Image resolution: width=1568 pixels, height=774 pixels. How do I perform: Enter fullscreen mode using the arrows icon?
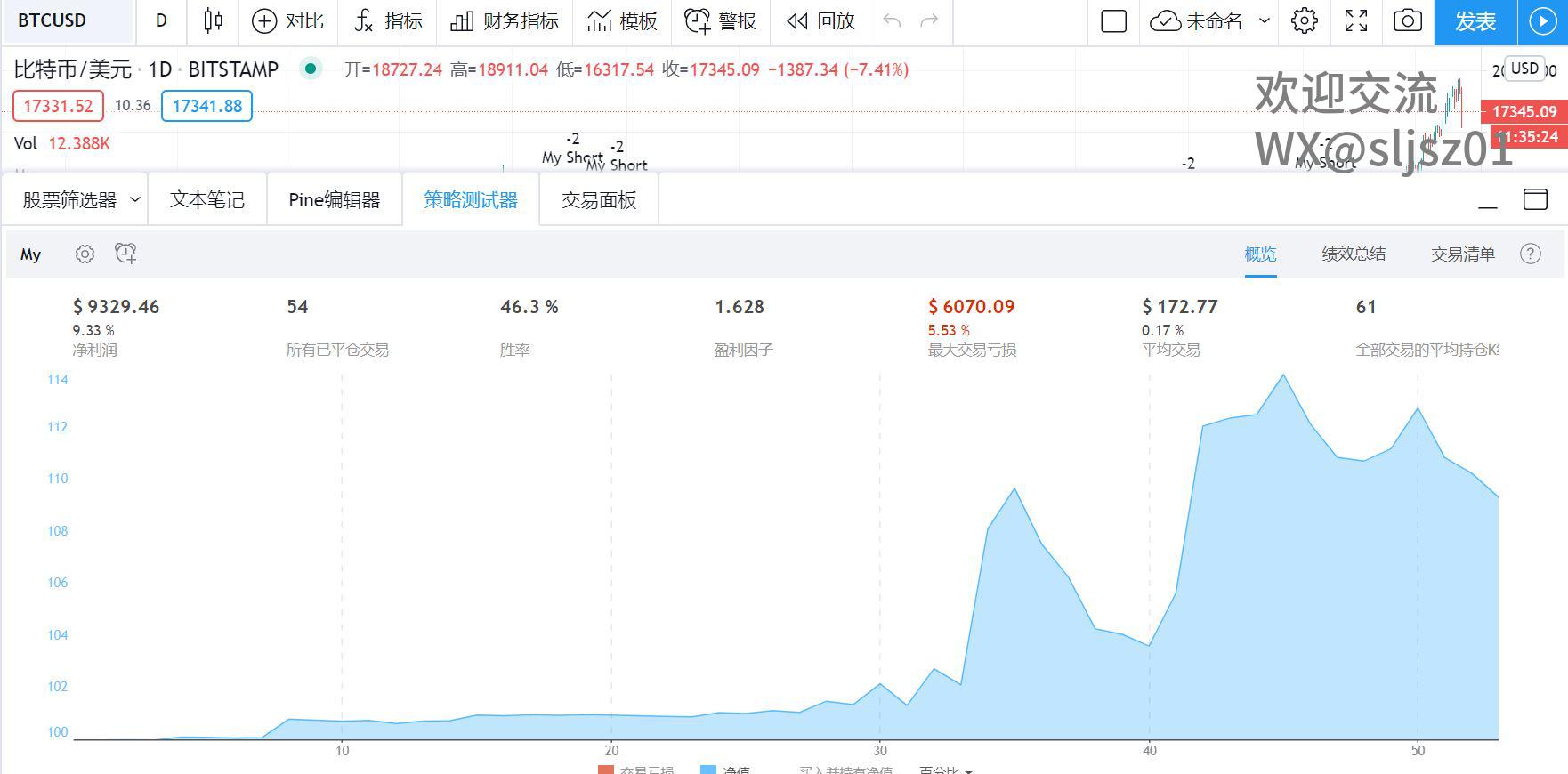[x=1355, y=21]
